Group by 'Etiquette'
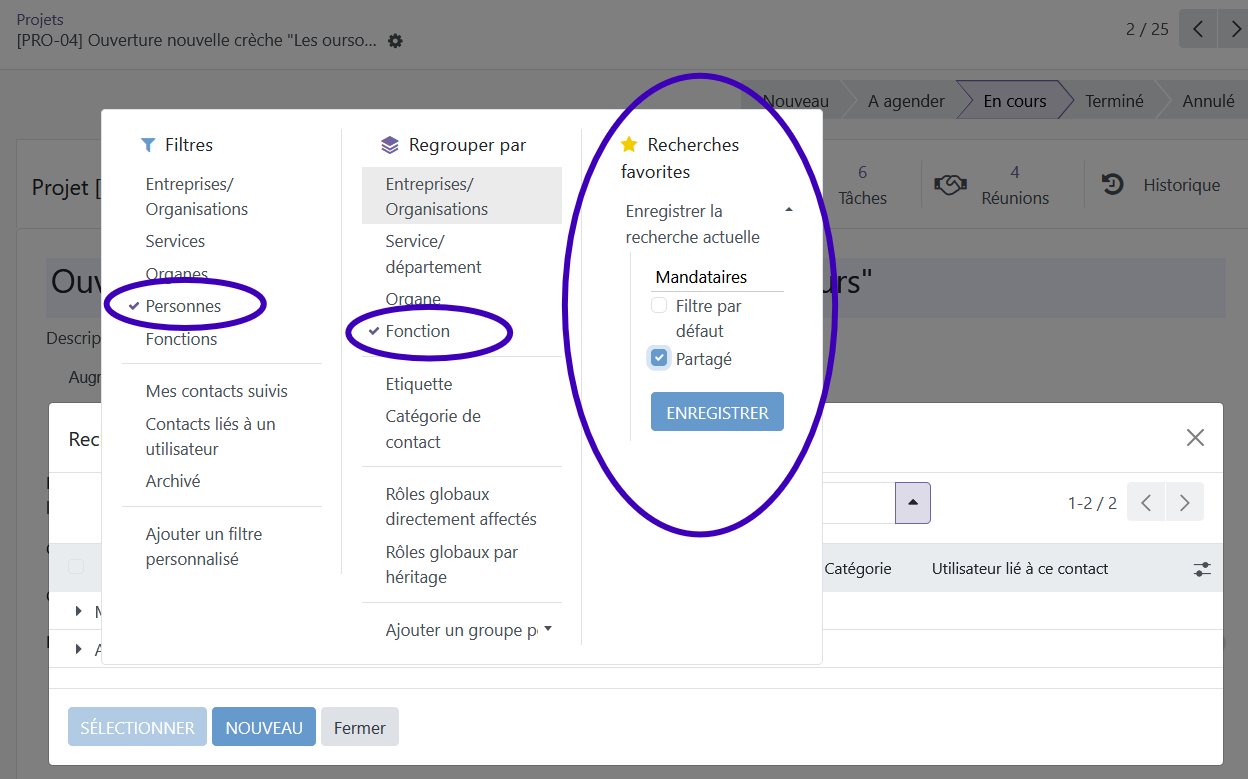The height and width of the screenshot is (779, 1248). [x=419, y=384]
